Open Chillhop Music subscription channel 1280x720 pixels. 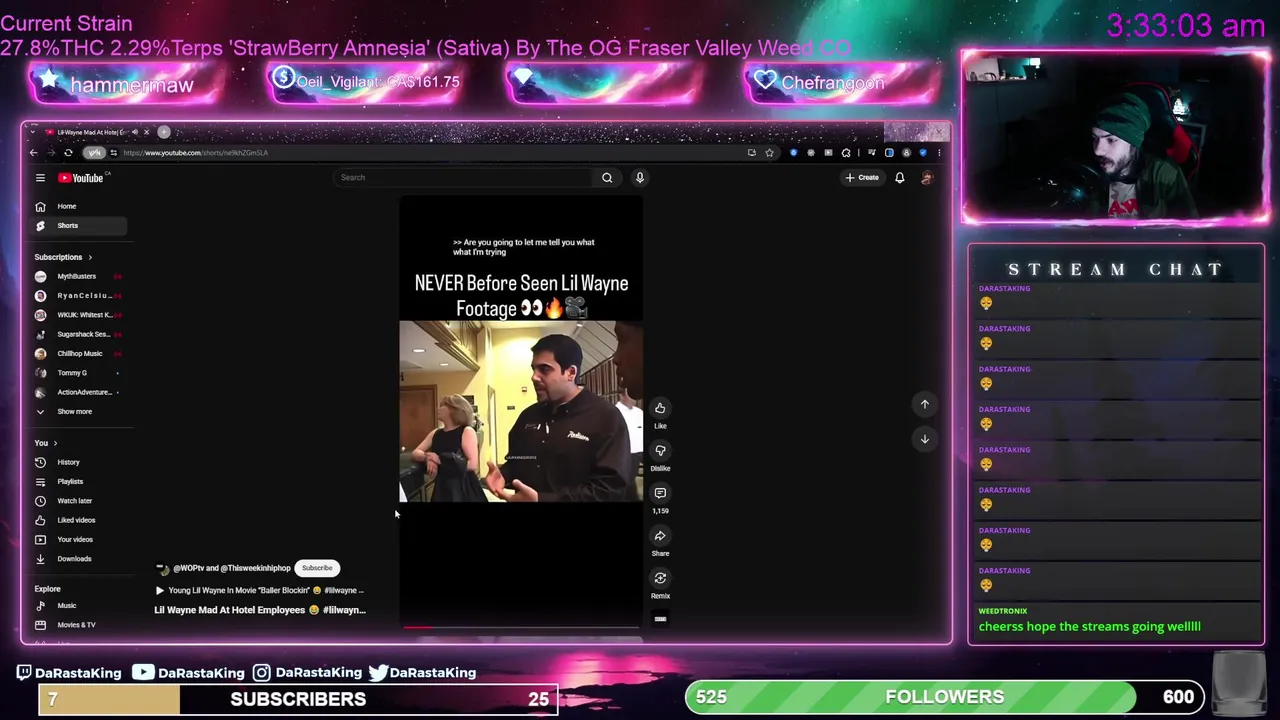click(x=79, y=354)
